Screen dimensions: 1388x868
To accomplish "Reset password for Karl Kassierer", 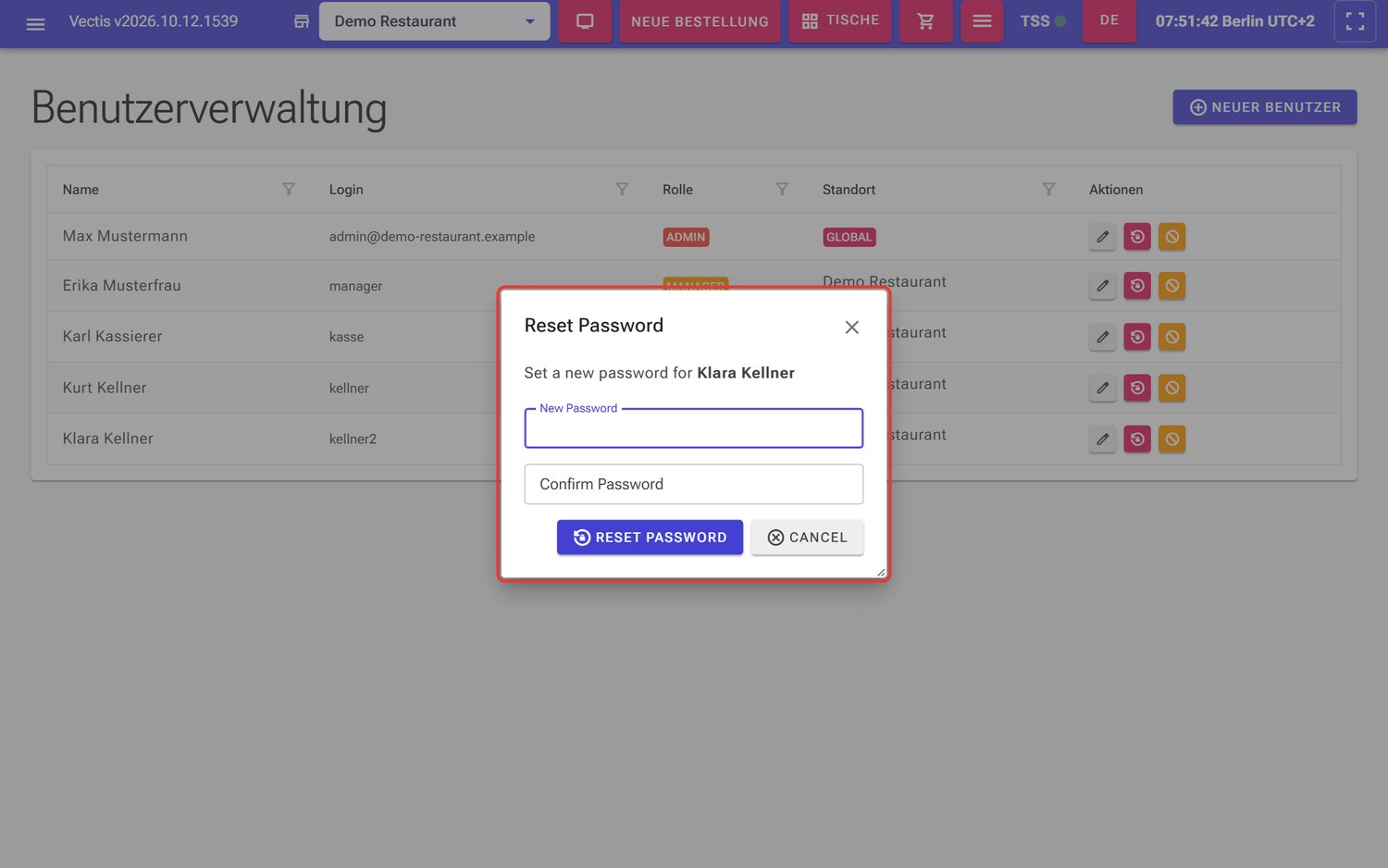I will (x=1137, y=337).
